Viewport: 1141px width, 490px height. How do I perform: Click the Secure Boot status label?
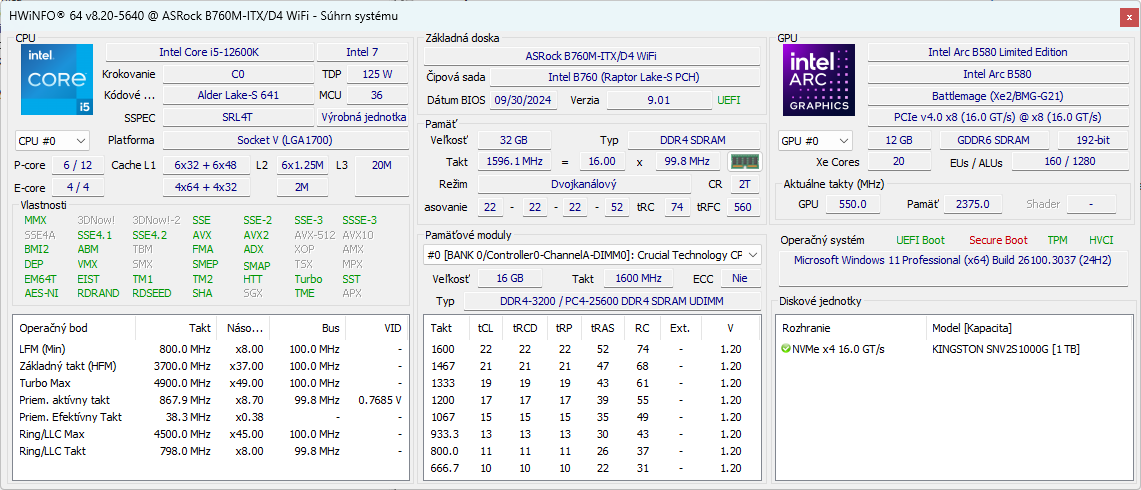point(997,240)
